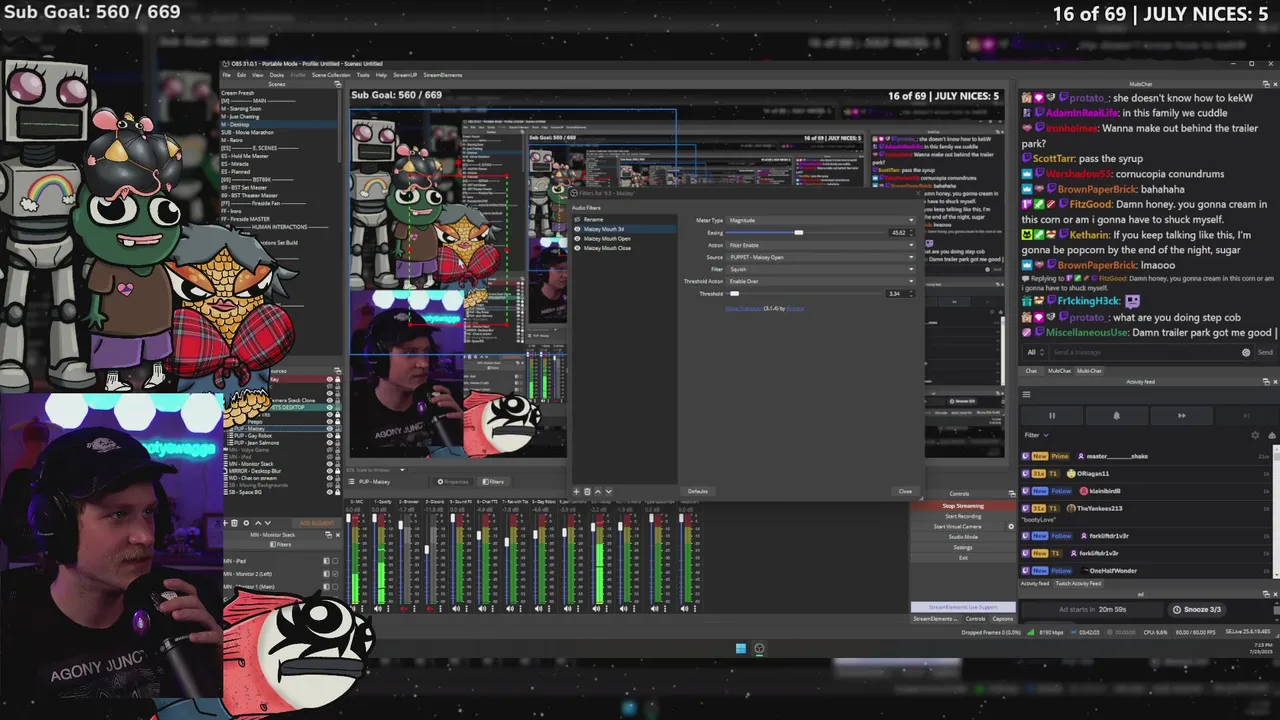This screenshot has width=1280, height=720.
Task: Move selected source down in the list
Action: point(268,523)
